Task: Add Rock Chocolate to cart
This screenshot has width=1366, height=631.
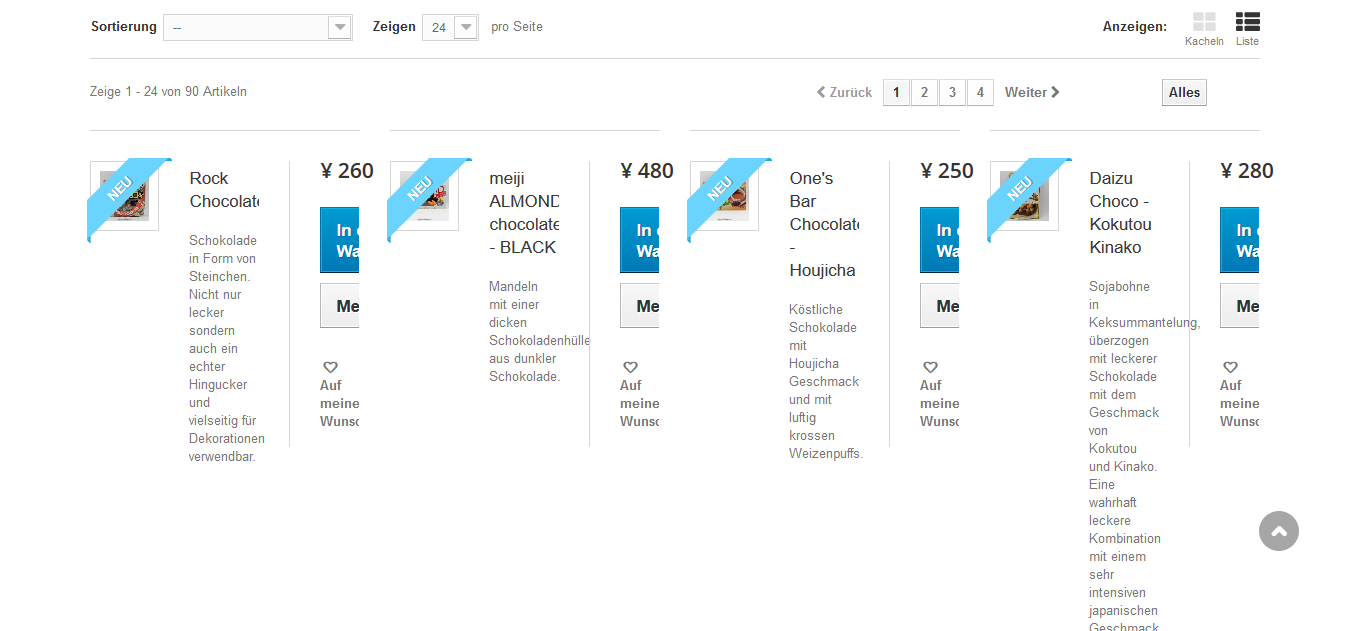Action: click(339, 240)
